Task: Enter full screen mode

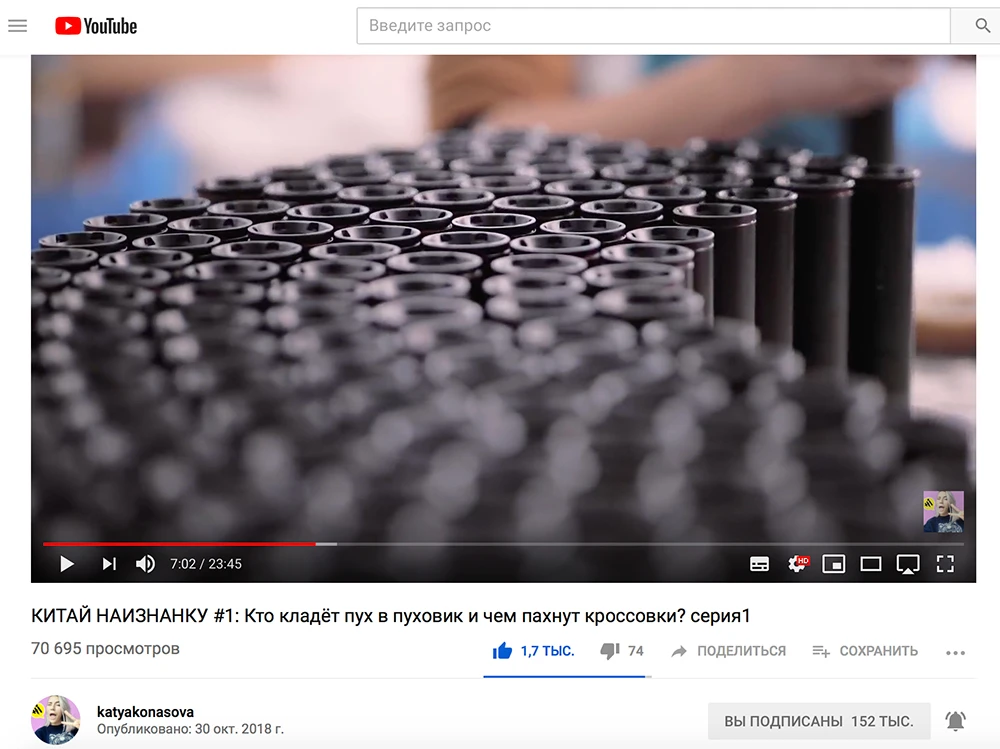Action: tap(945, 564)
